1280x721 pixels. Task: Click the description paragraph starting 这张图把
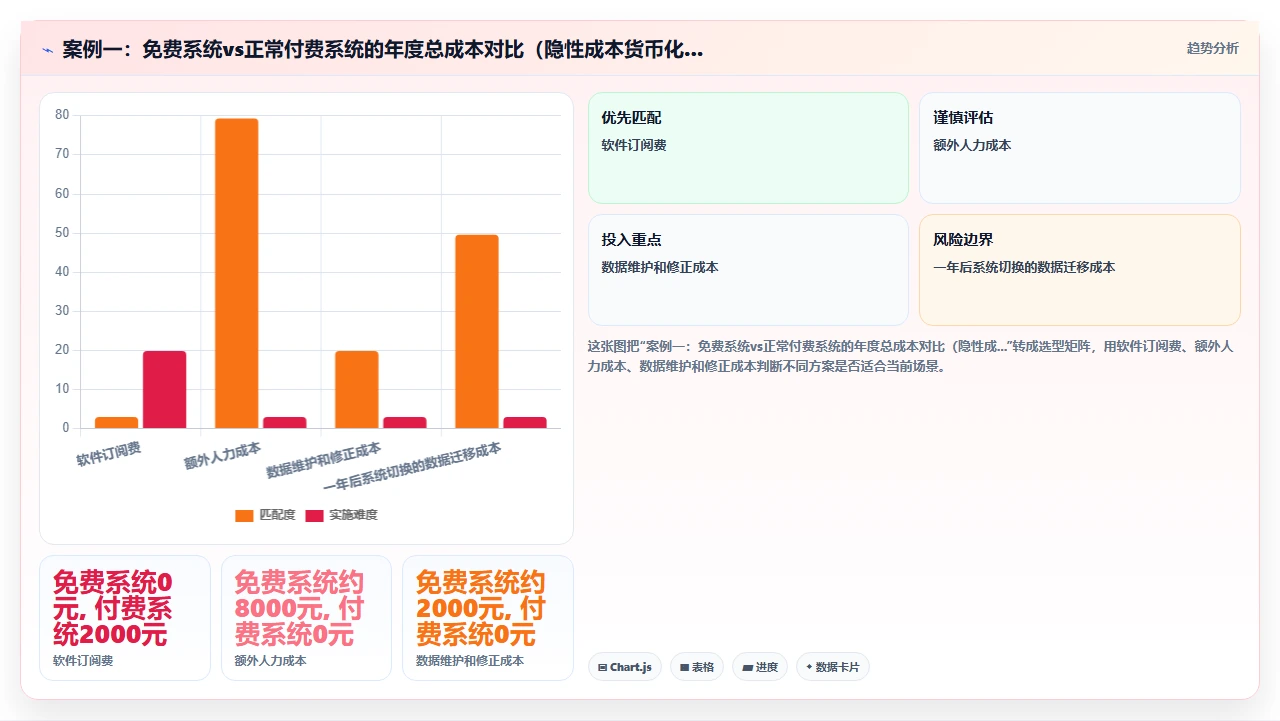pos(910,356)
